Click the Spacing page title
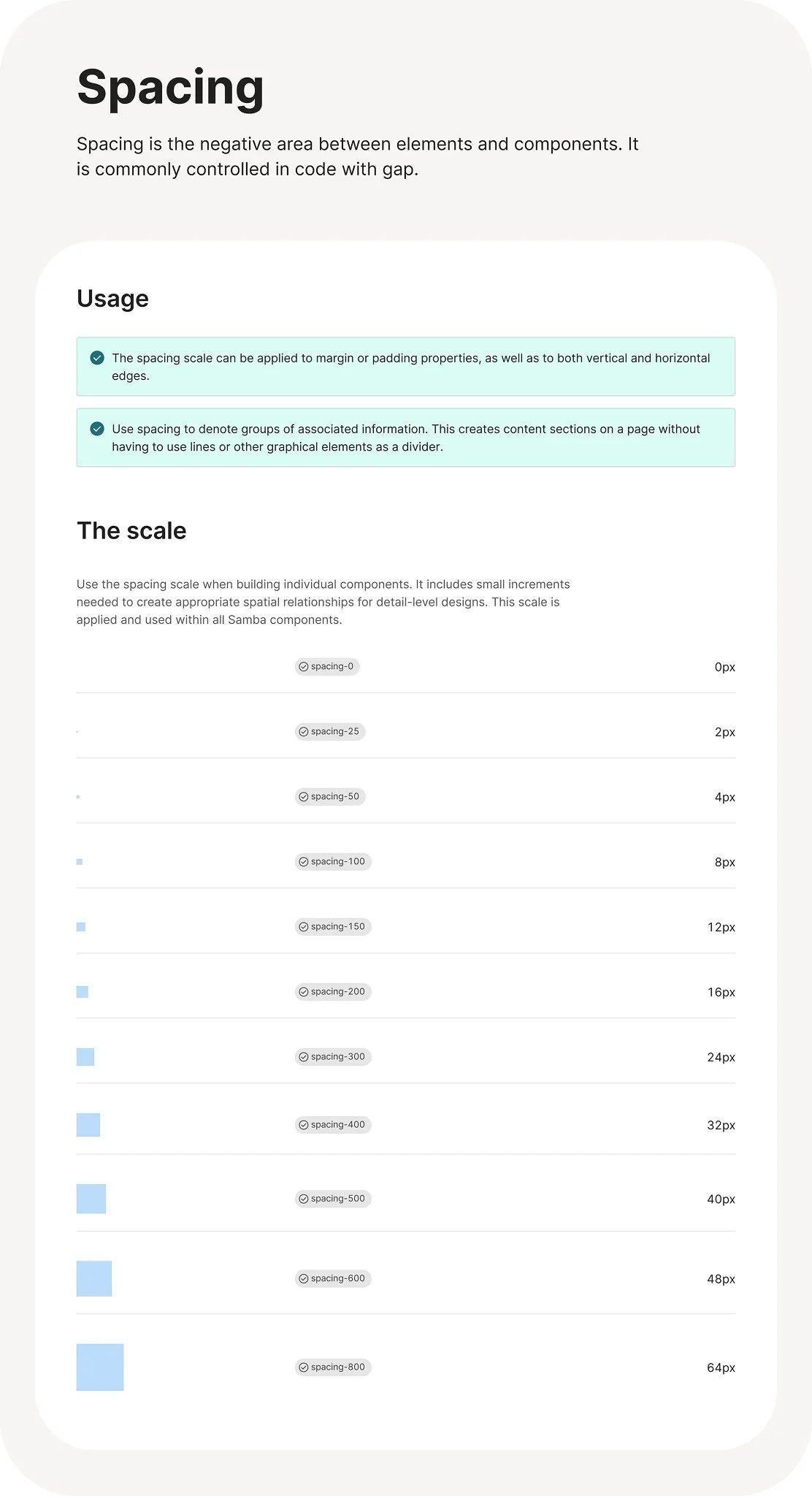The width and height of the screenshot is (812, 1496). coord(170,88)
